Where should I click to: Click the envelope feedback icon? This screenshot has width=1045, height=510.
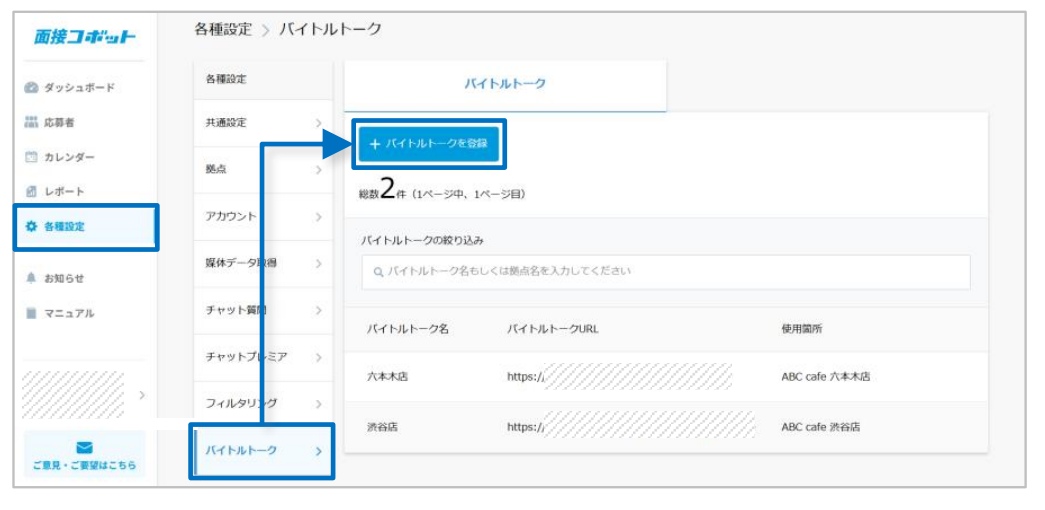pyautogui.click(x=85, y=448)
